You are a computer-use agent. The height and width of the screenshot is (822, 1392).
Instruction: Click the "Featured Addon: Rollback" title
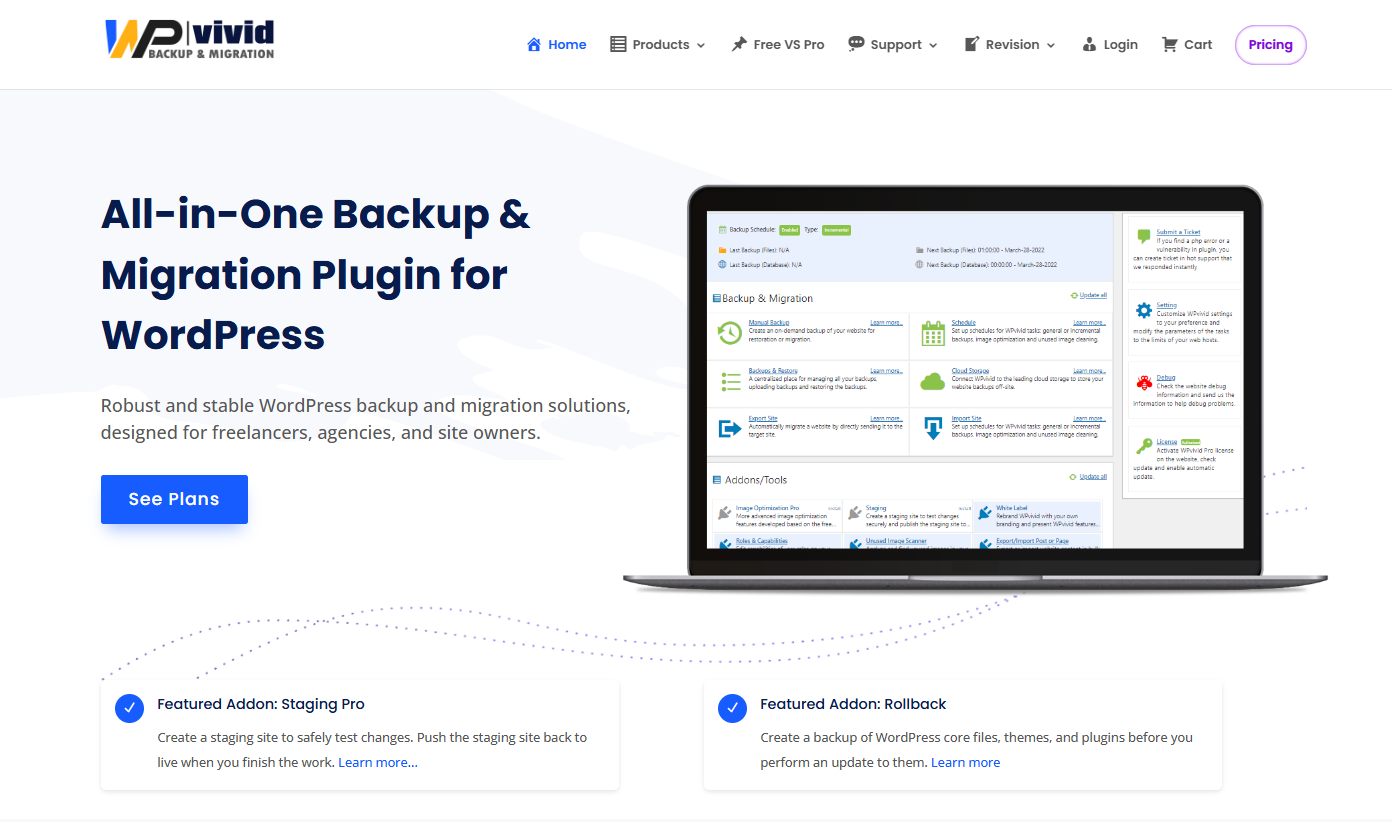(x=853, y=704)
